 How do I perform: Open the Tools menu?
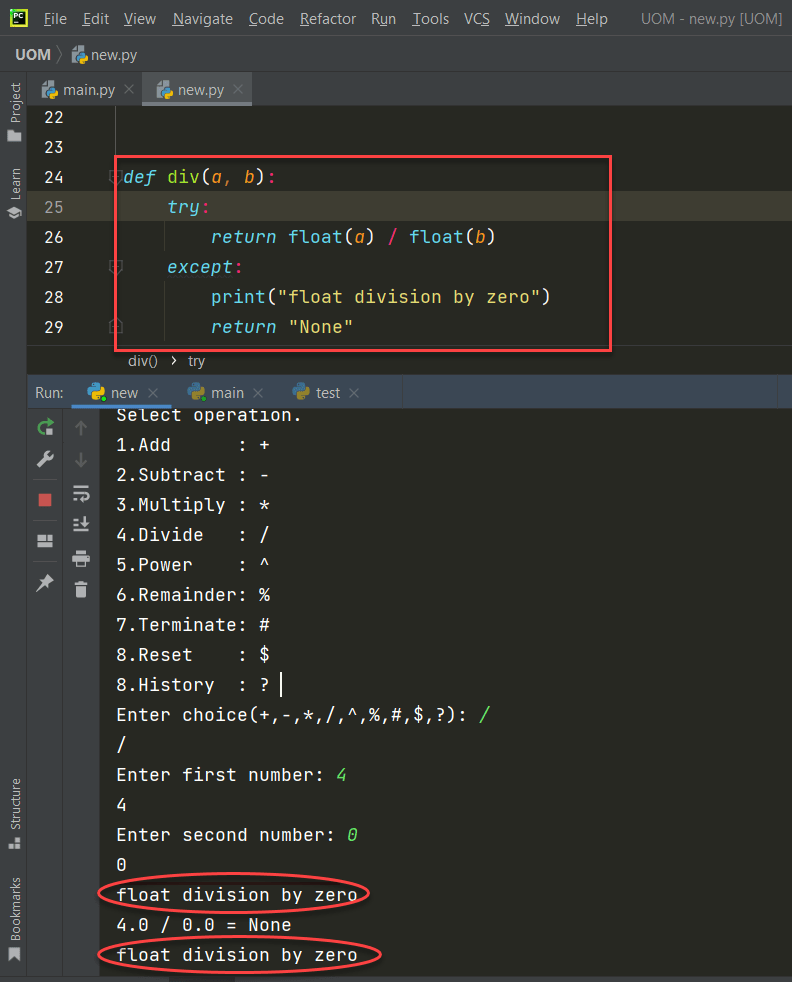click(x=431, y=19)
